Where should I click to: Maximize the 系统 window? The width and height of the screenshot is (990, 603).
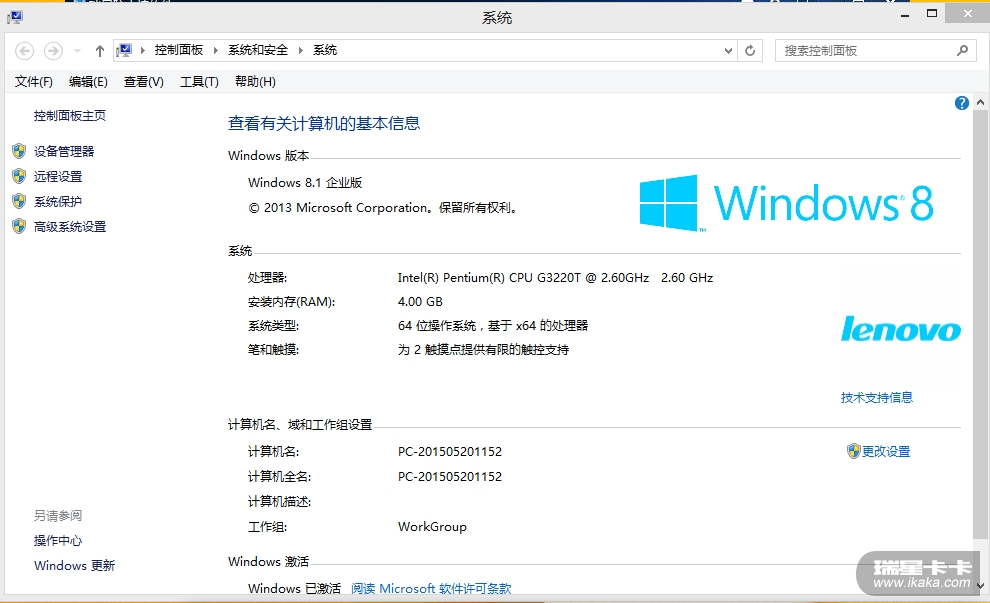[931, 14]
